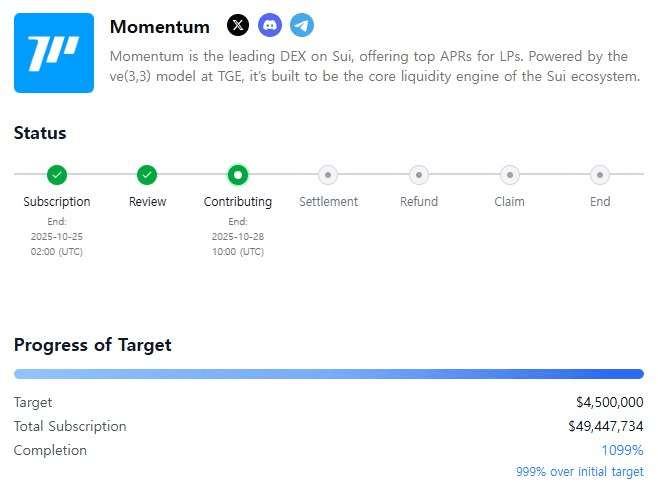Select the Momentum project title
Screen dimensions: 658x492
[x=160, y=27]
